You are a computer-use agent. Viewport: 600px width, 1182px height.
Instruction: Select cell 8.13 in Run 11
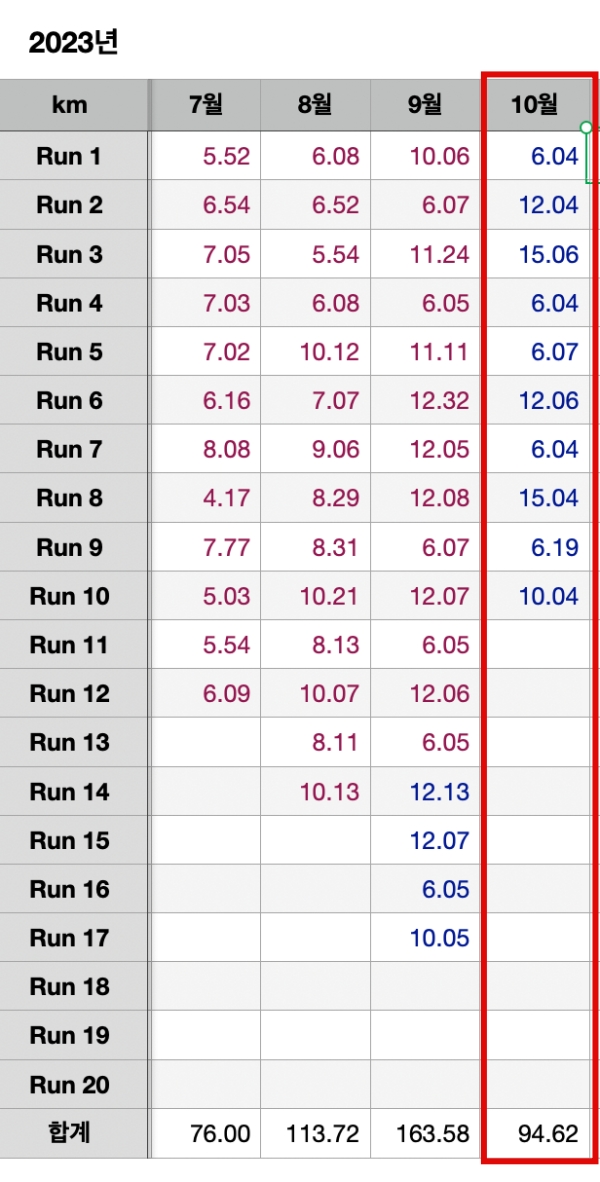coord(315,645)
